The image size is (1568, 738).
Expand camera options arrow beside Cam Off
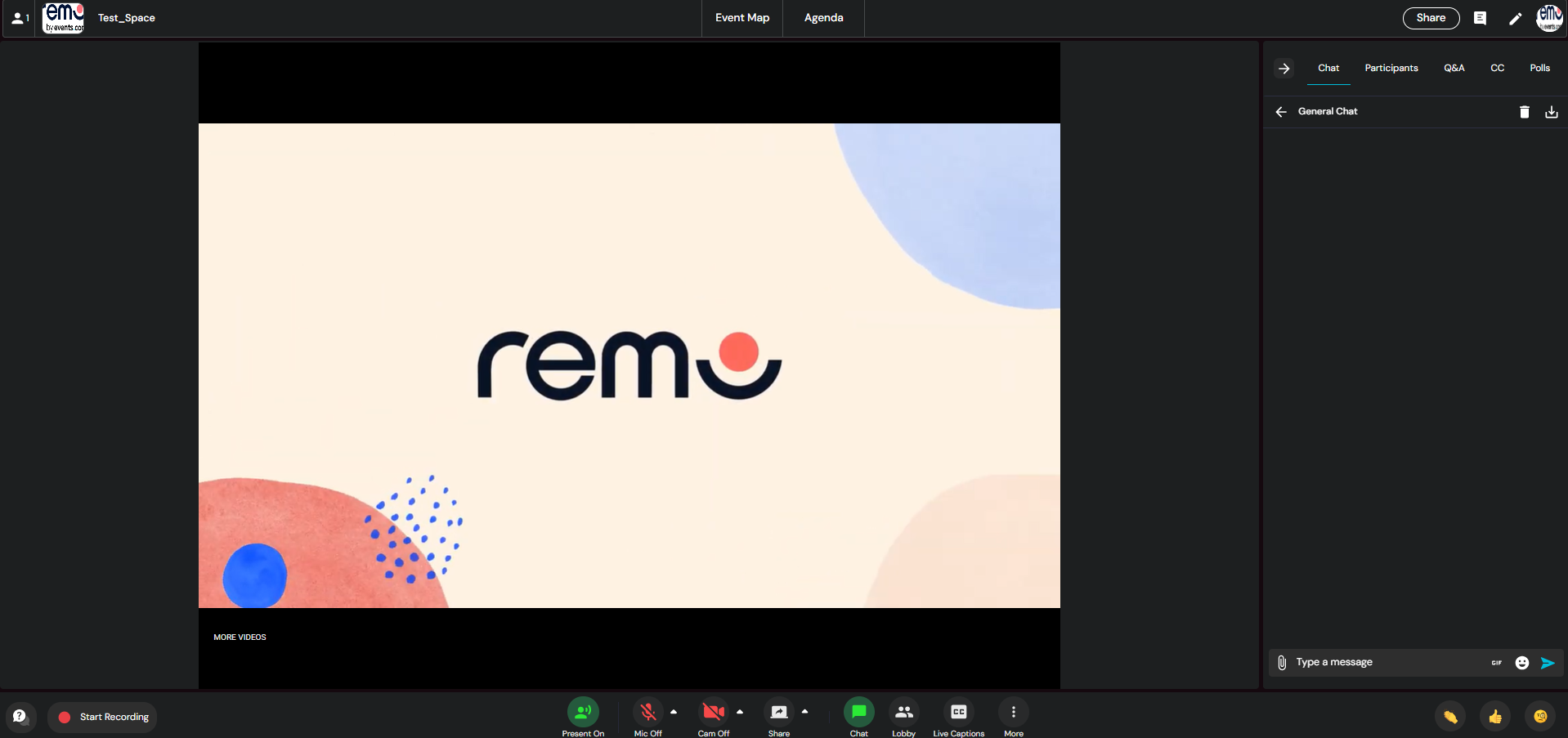coord(740,712)
